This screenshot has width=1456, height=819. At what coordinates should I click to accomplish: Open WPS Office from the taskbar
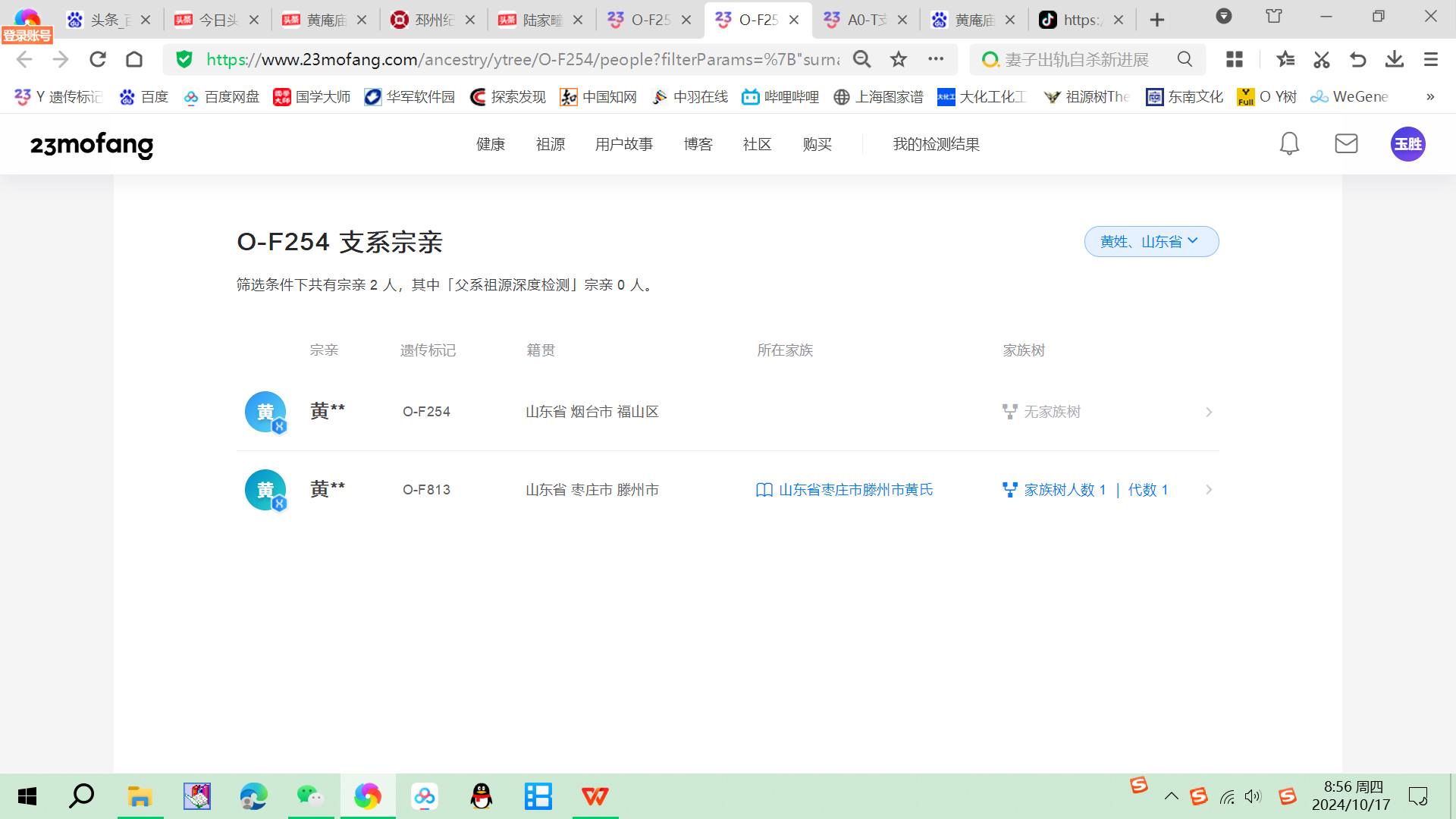[595, 796]
